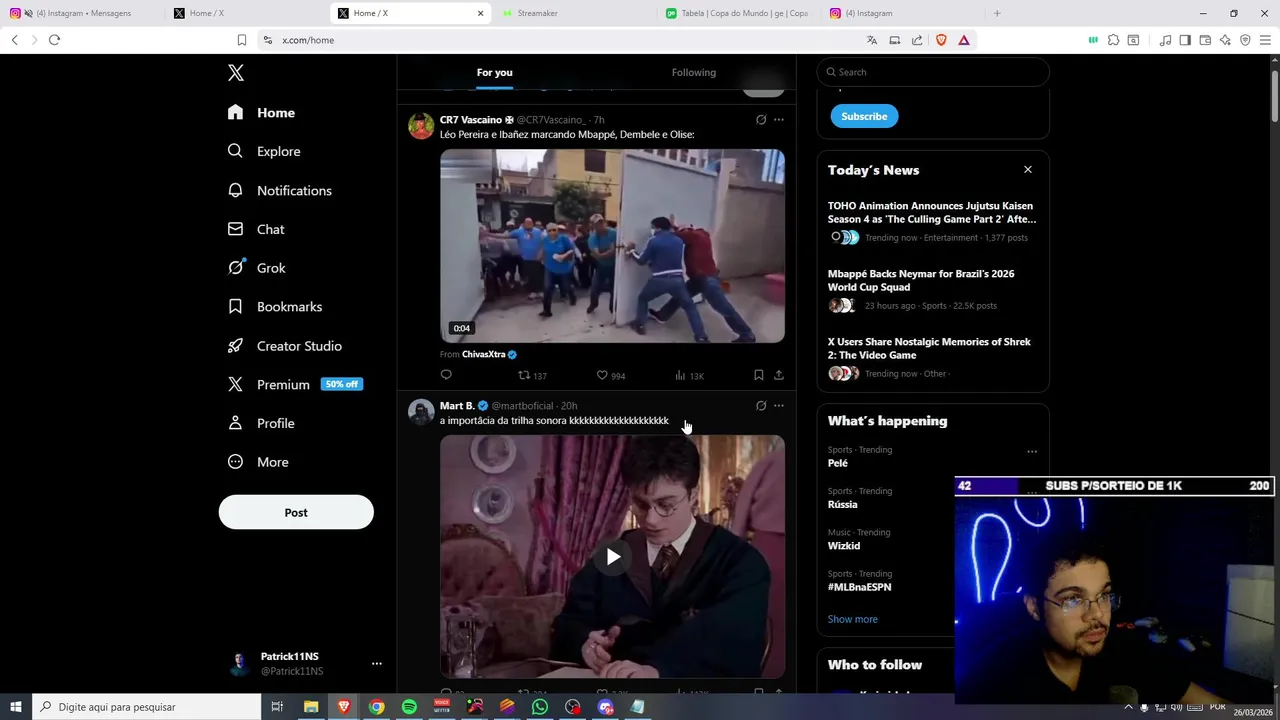Switch to the For you tab
The width and height of the screenshot is (1280, 720).
494,72
